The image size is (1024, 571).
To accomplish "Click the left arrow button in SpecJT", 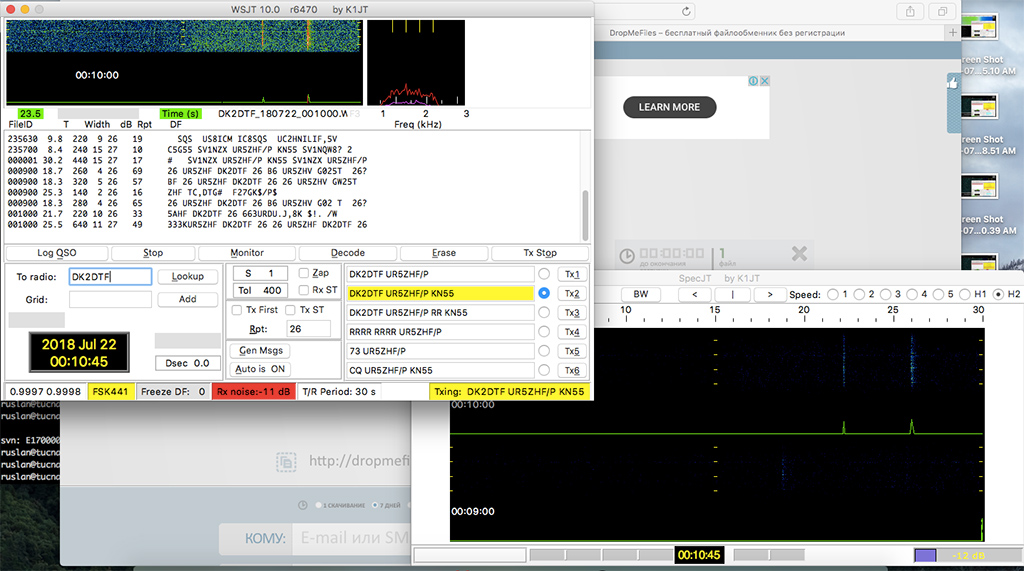I will point(695,294).
